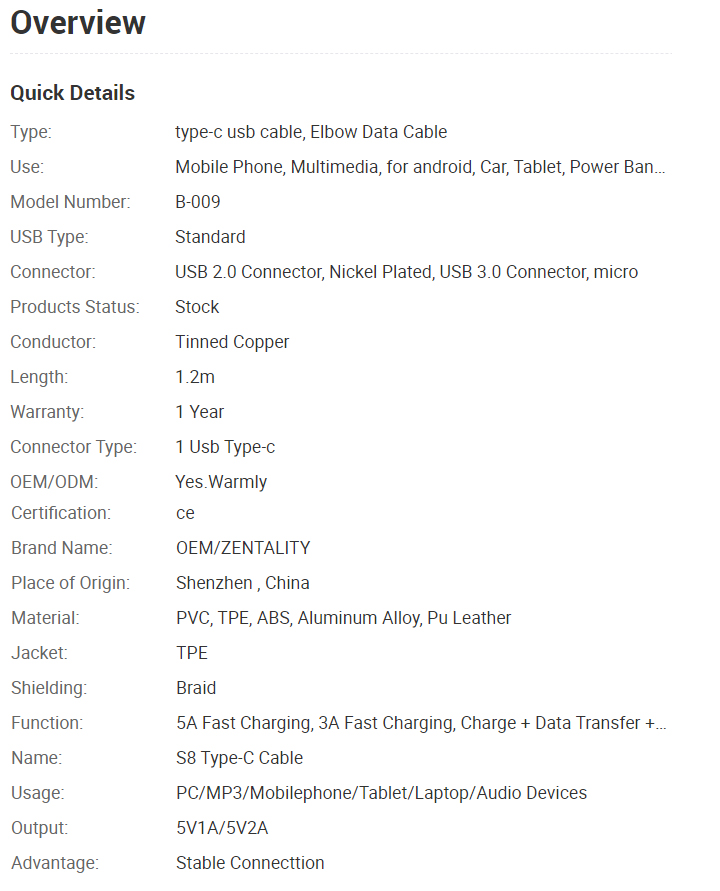Viewport: 720px width, 891px height.
Task: Click the Name value S8 Type-C Cable
Action: point(239,758)
